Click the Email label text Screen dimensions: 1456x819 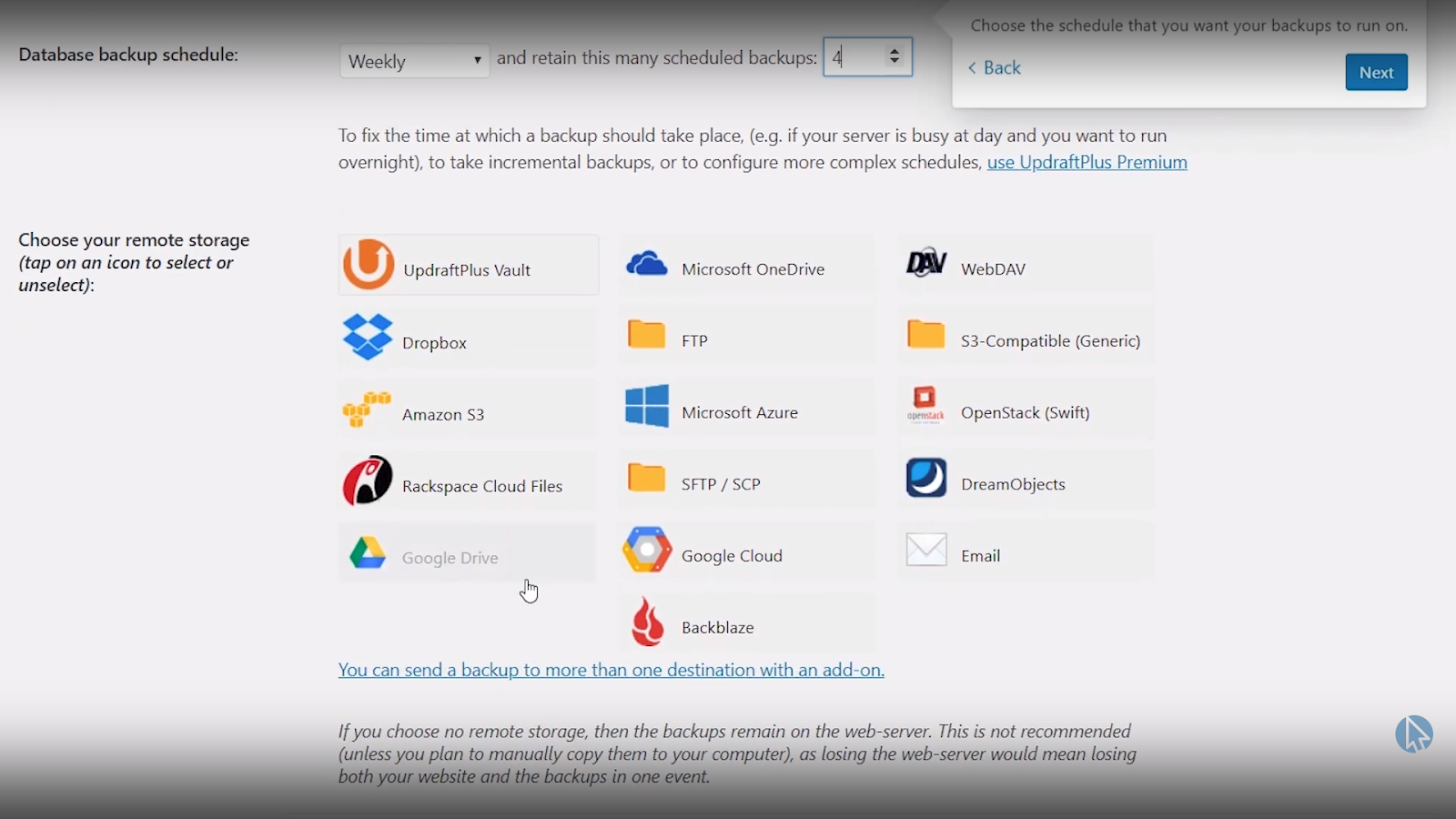coord(980,556)
